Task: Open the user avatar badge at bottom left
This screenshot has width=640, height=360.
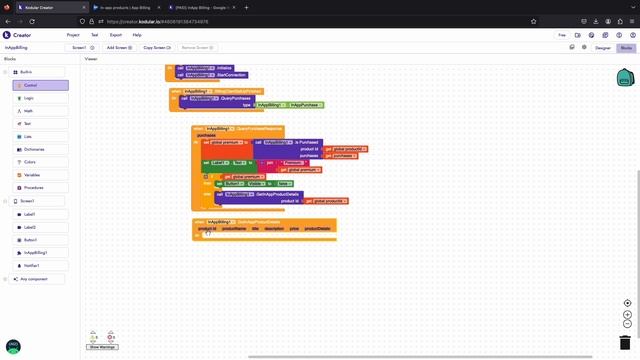Action: (x=13, y=347)
